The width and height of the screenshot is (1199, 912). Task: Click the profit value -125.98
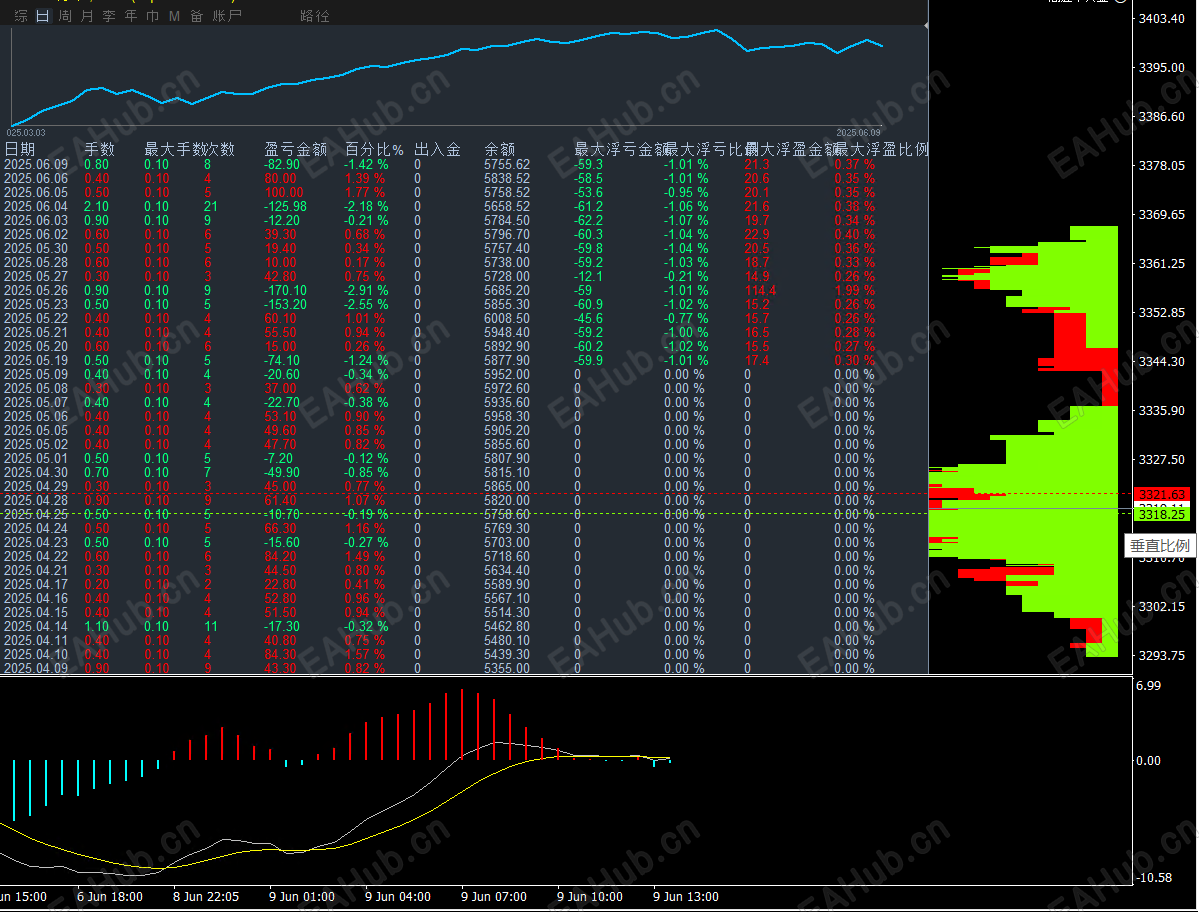coord(285,206)
